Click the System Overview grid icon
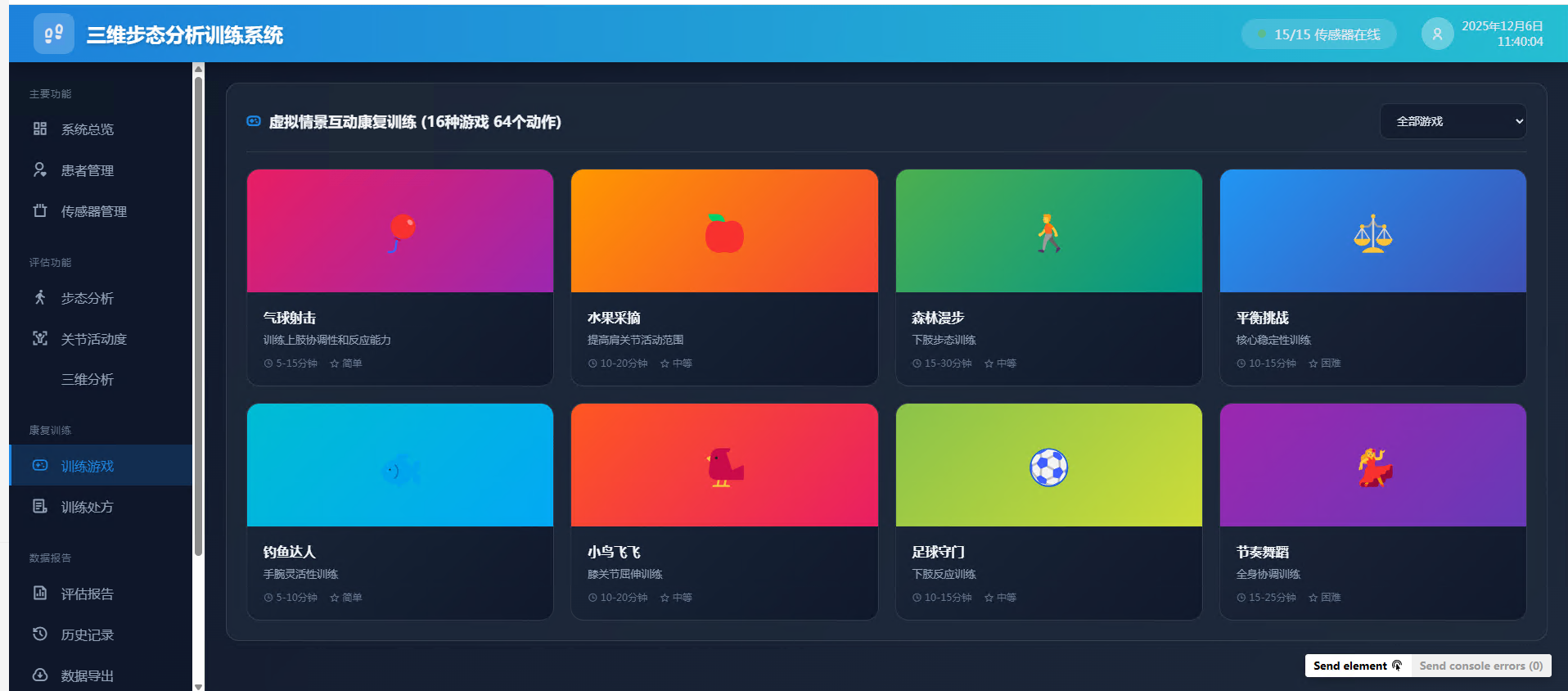Screen dimensions: 1568x691 pos(40,129)
